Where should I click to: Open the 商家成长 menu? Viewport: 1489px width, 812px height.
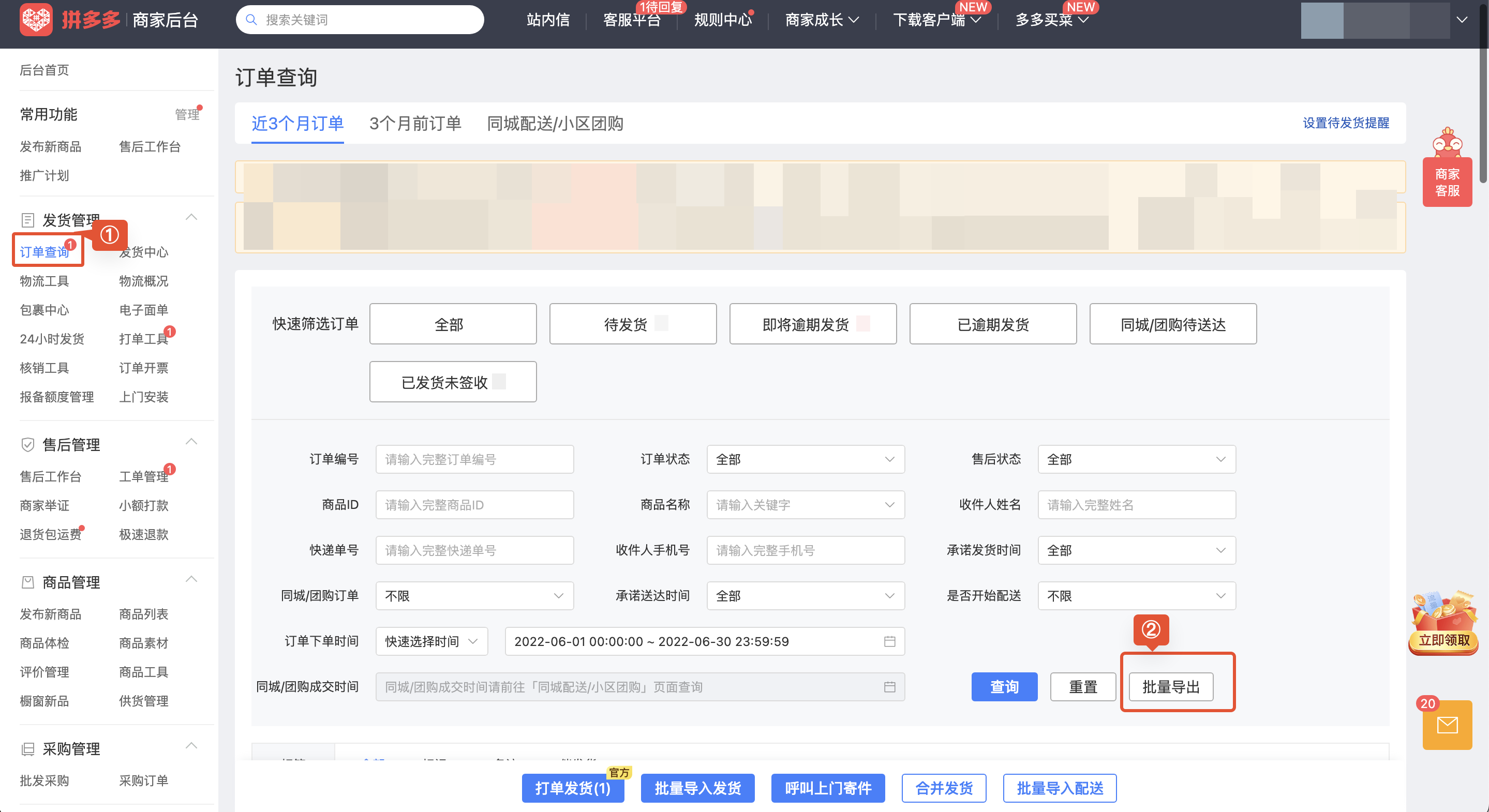pos(822,20)
